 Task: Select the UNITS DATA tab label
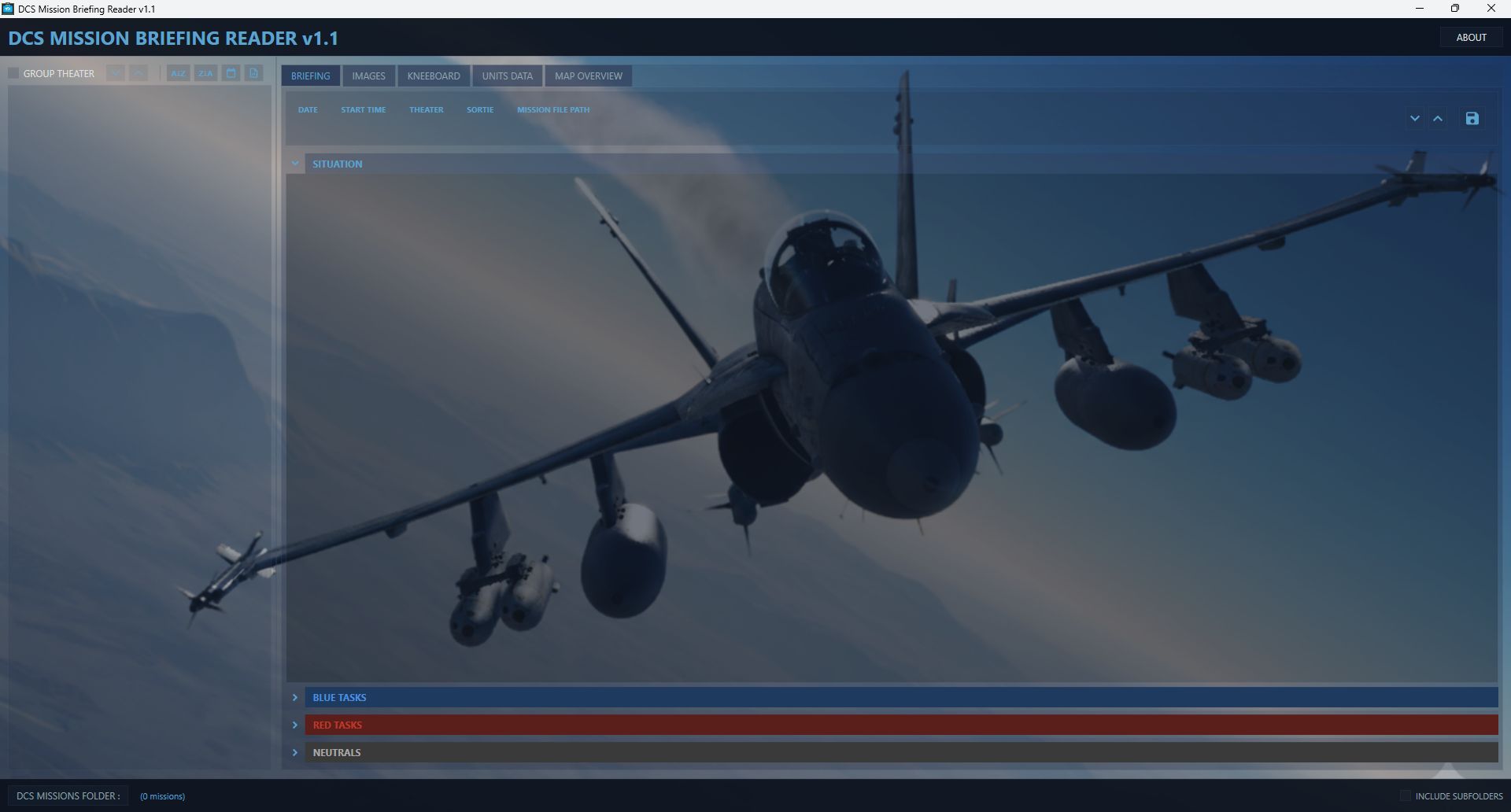(x=507, y=76)
